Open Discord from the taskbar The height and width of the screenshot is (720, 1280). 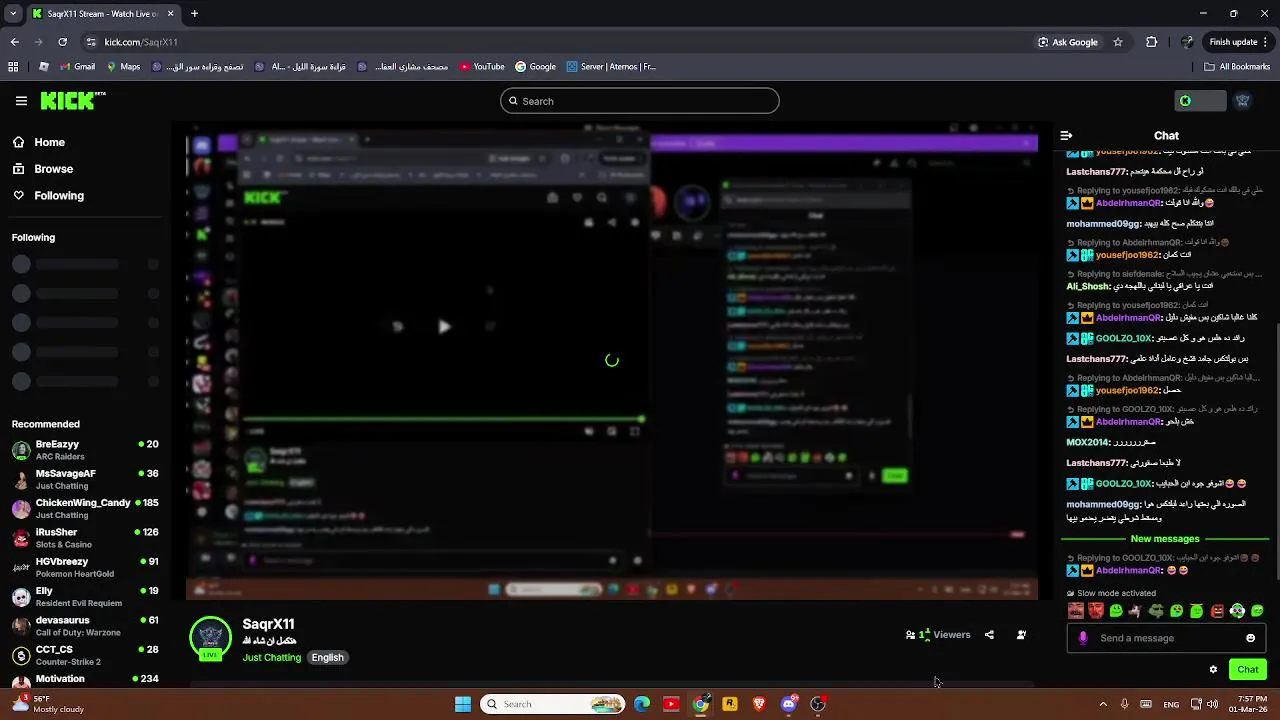pyautogui.click(x=788, y=704)
